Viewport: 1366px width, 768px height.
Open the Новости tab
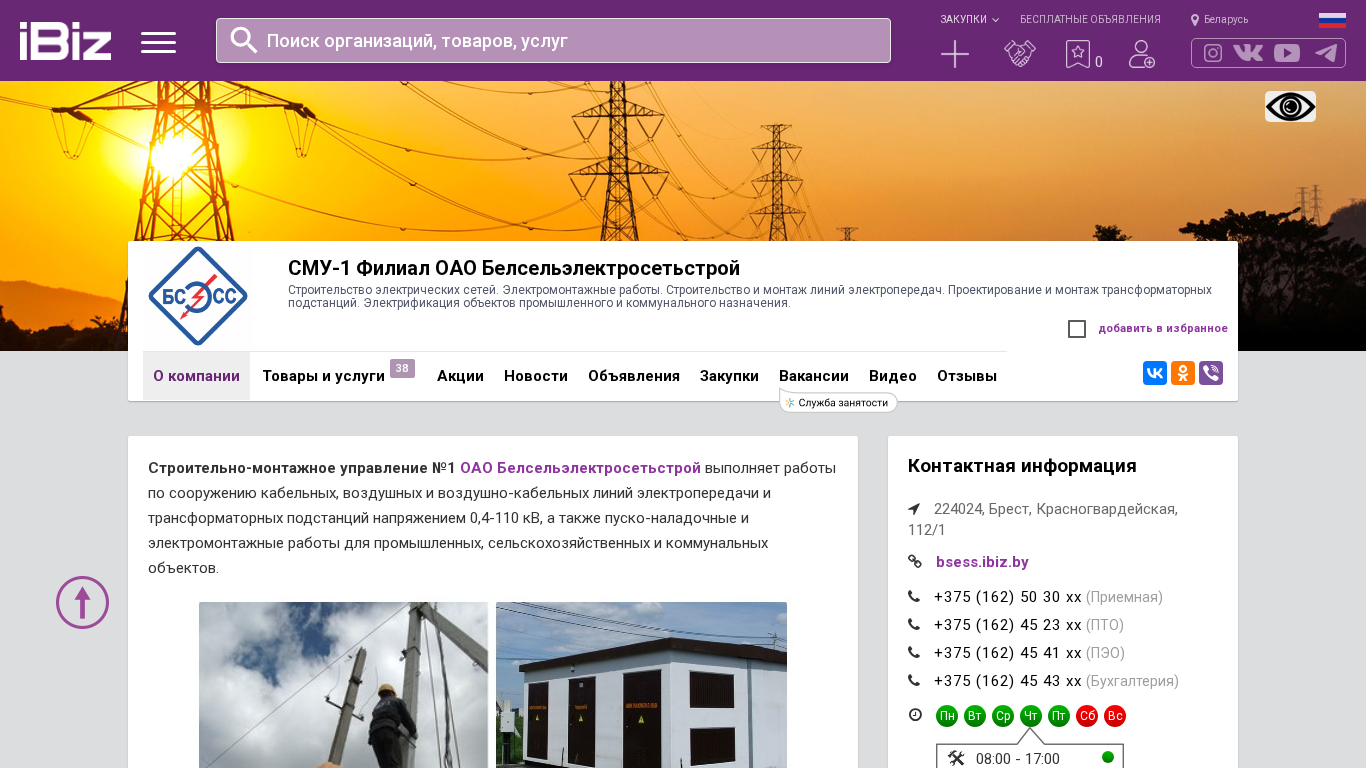(536, 376)
